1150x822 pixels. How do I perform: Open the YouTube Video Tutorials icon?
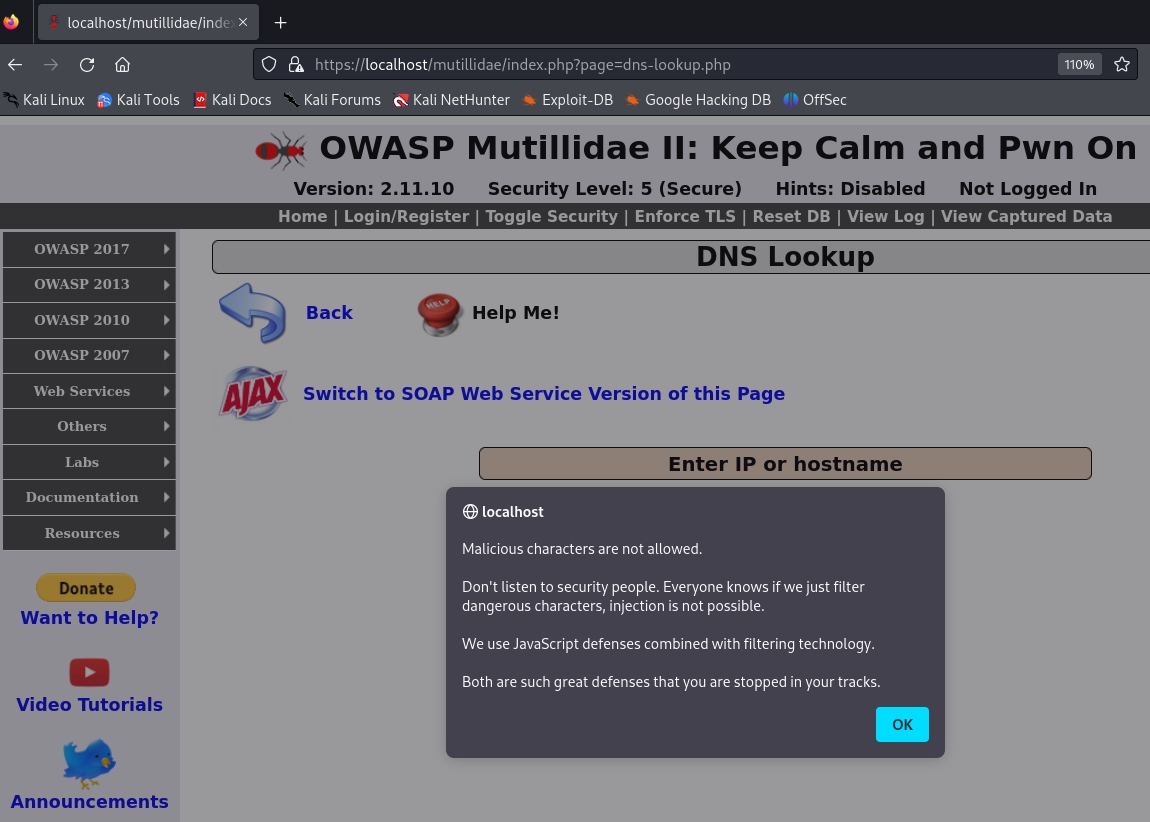point(89,672)
